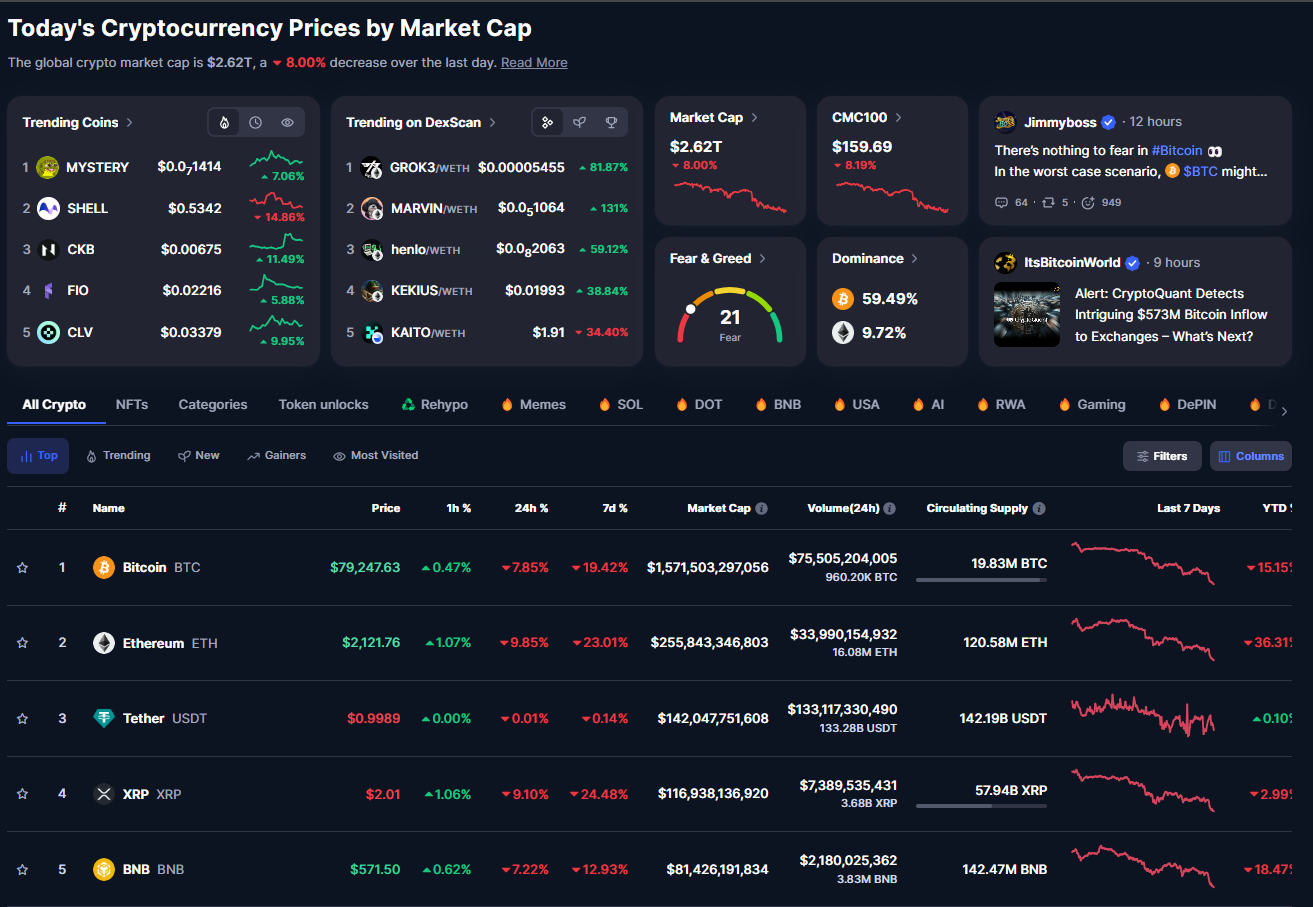Click XRP circulating supply progress bar
Image resolution: width=1313 pixels, height=907 pixels.
point(981,806)
